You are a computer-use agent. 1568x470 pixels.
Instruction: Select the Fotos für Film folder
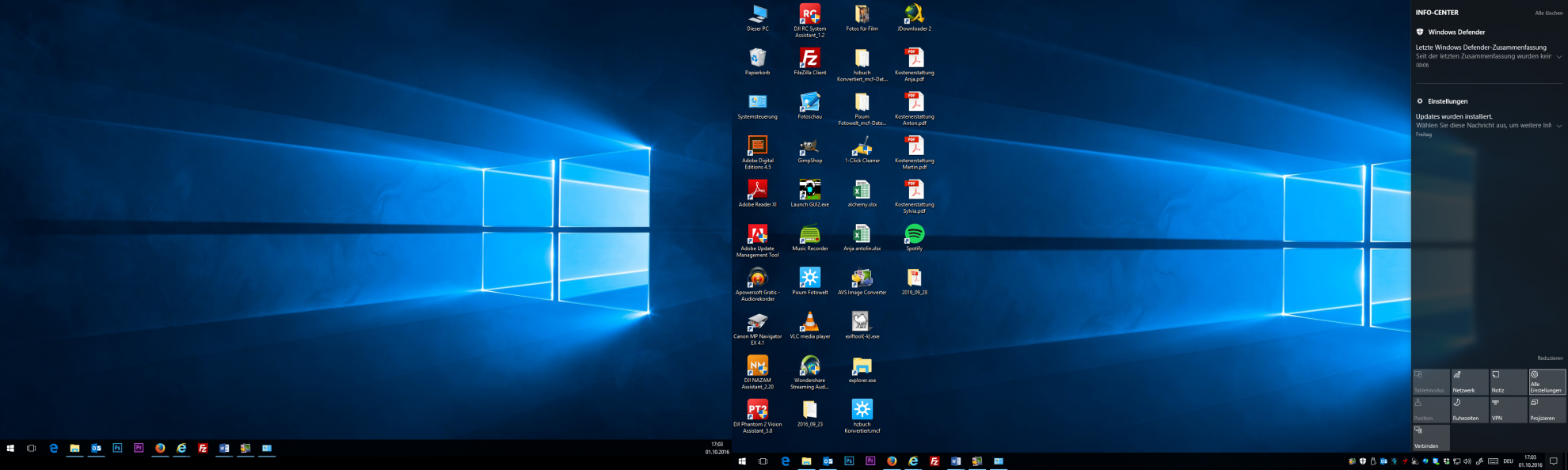pos(862,18)
